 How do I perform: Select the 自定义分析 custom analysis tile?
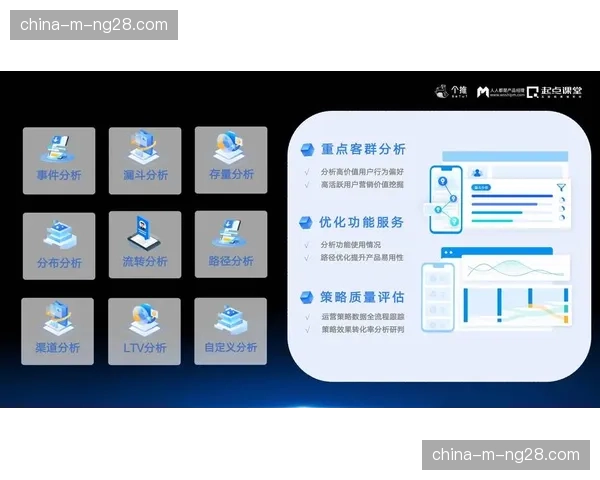[x=230, y=331]
